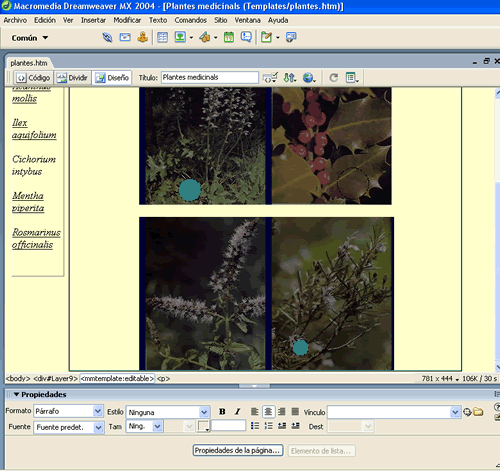500x471 pixels.
Task: Open the Edición menu
Action: tap(45, 20)
